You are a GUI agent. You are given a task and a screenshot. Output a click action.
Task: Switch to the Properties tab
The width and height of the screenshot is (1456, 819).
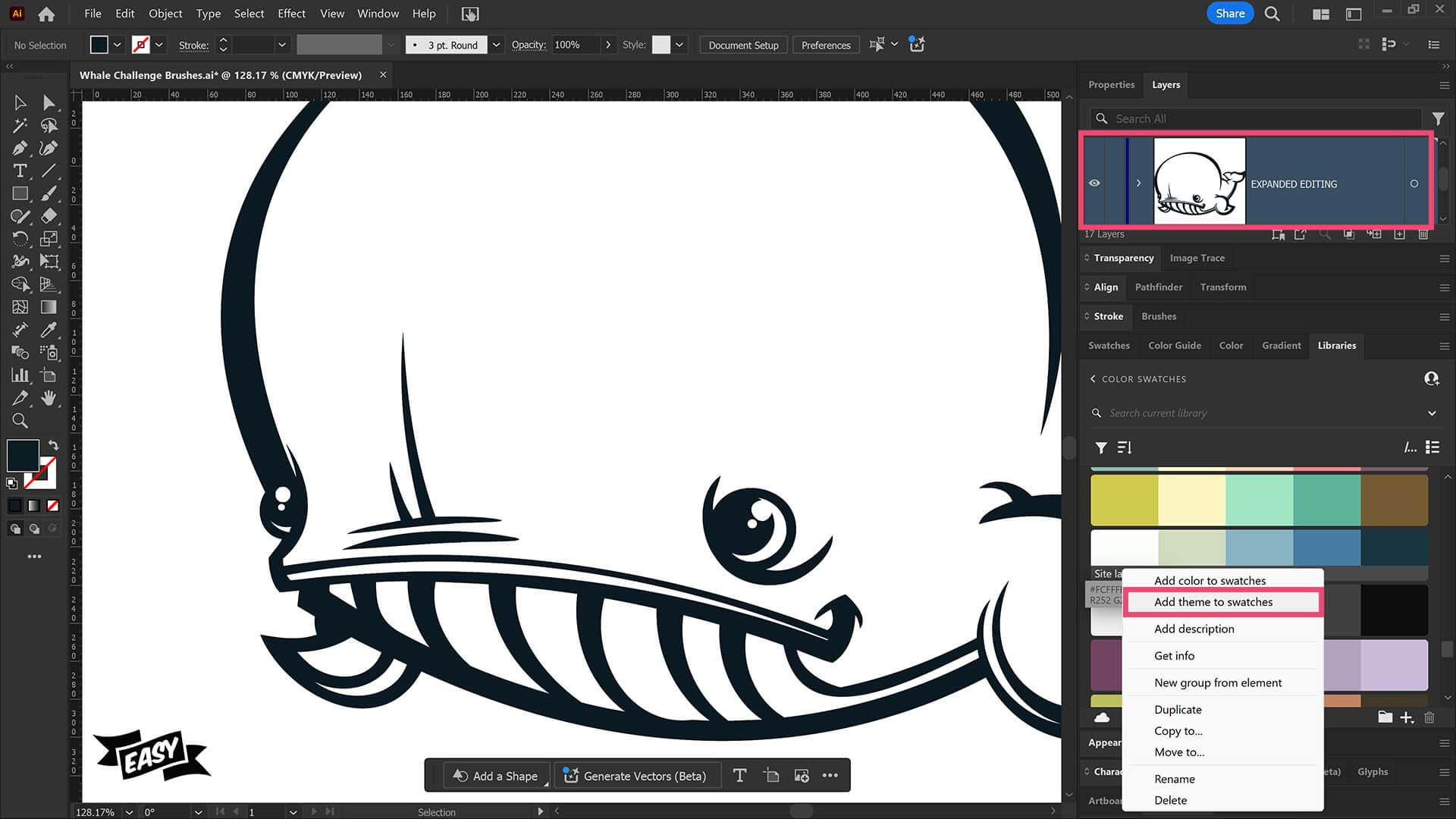click(1111, 85)
